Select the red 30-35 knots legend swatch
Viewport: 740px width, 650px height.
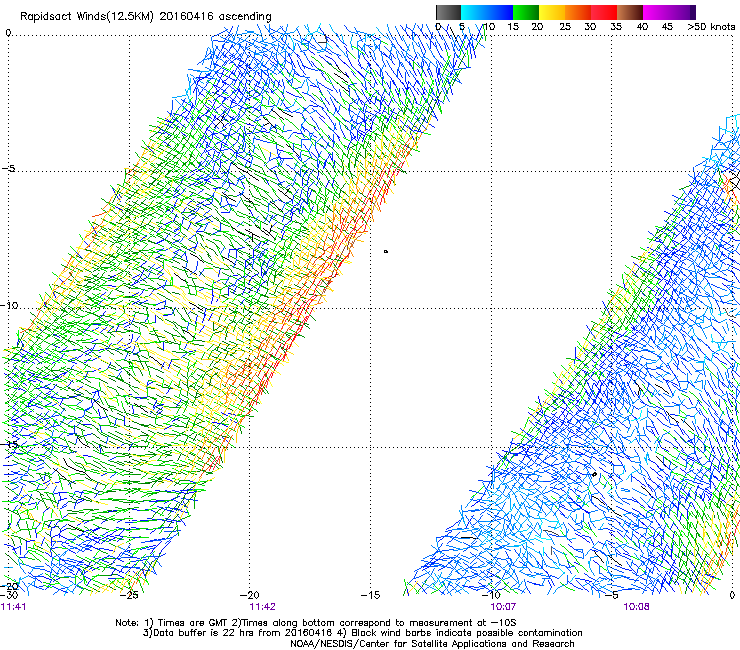click(604, 12)
